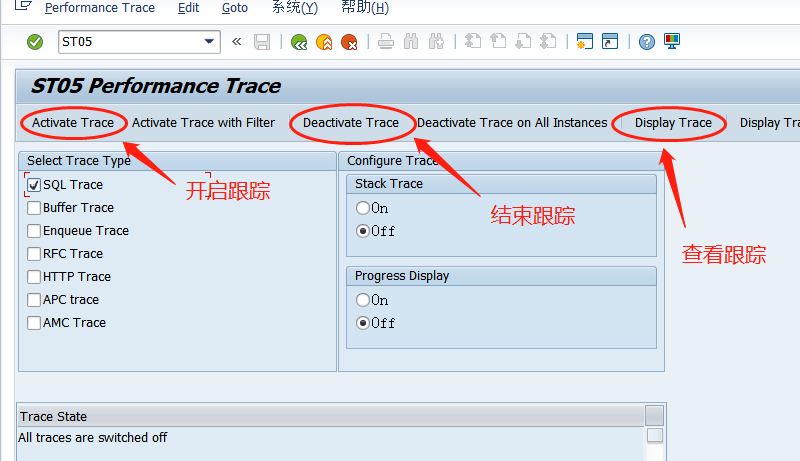Click the Save floppy disk icon

click(262, 42)
